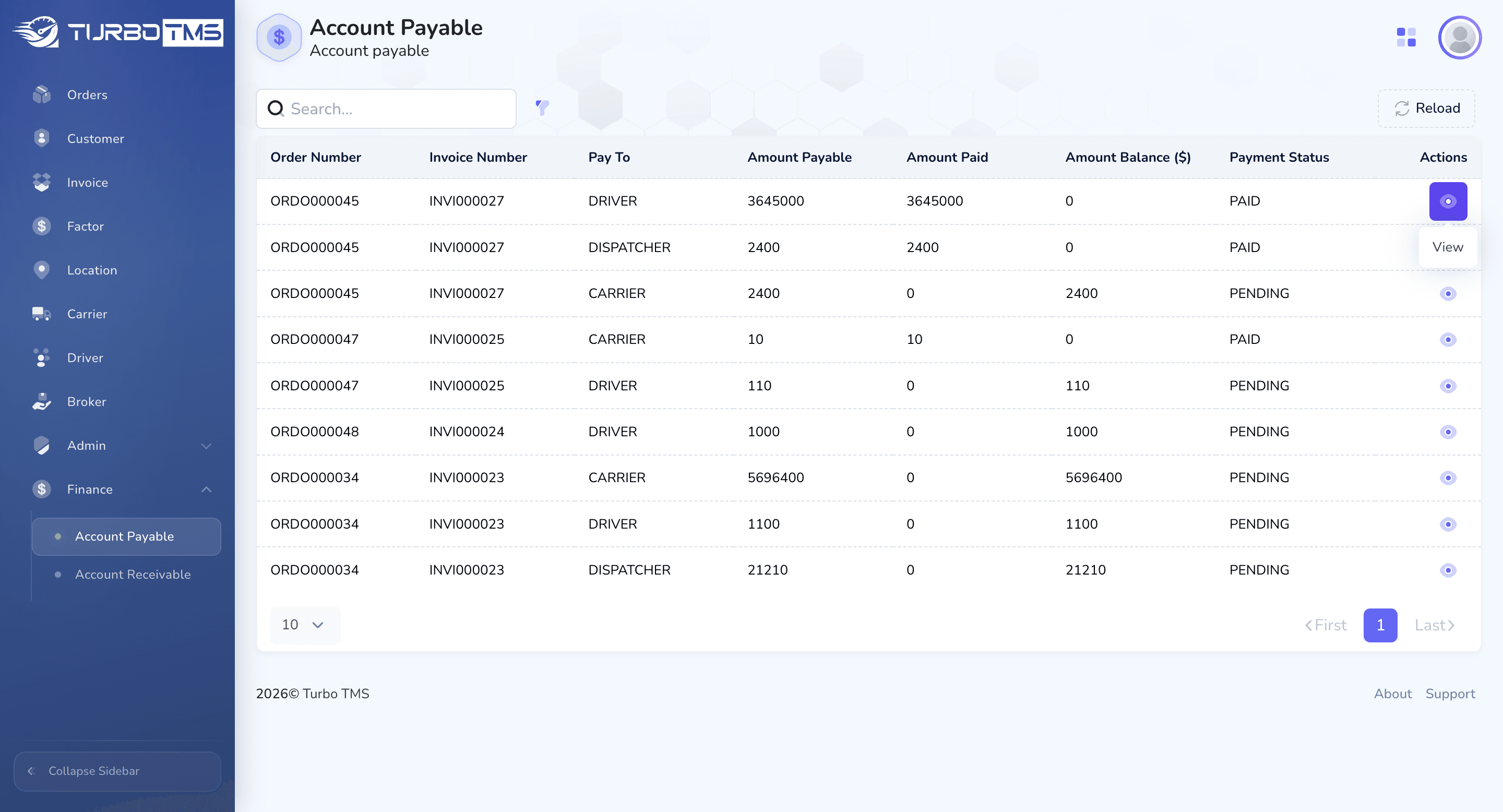Open the Driver section
Screen dimensions: 1503x812
click(x=85, y=357)
